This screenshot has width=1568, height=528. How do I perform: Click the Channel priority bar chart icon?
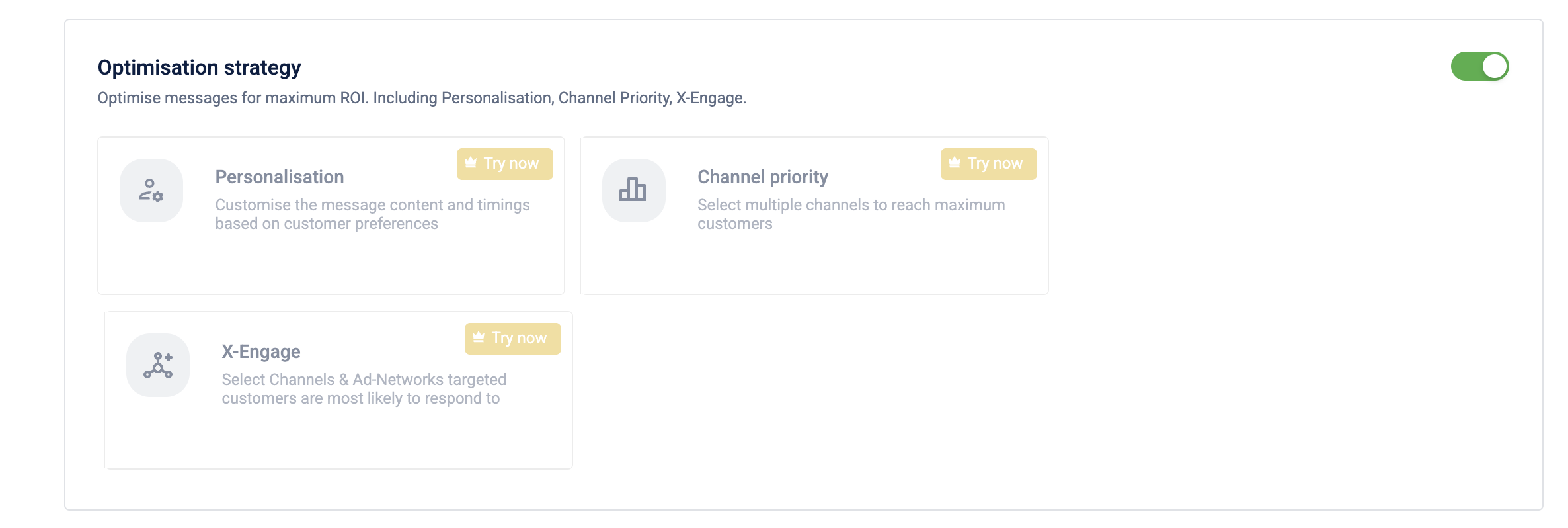[633, 190]
